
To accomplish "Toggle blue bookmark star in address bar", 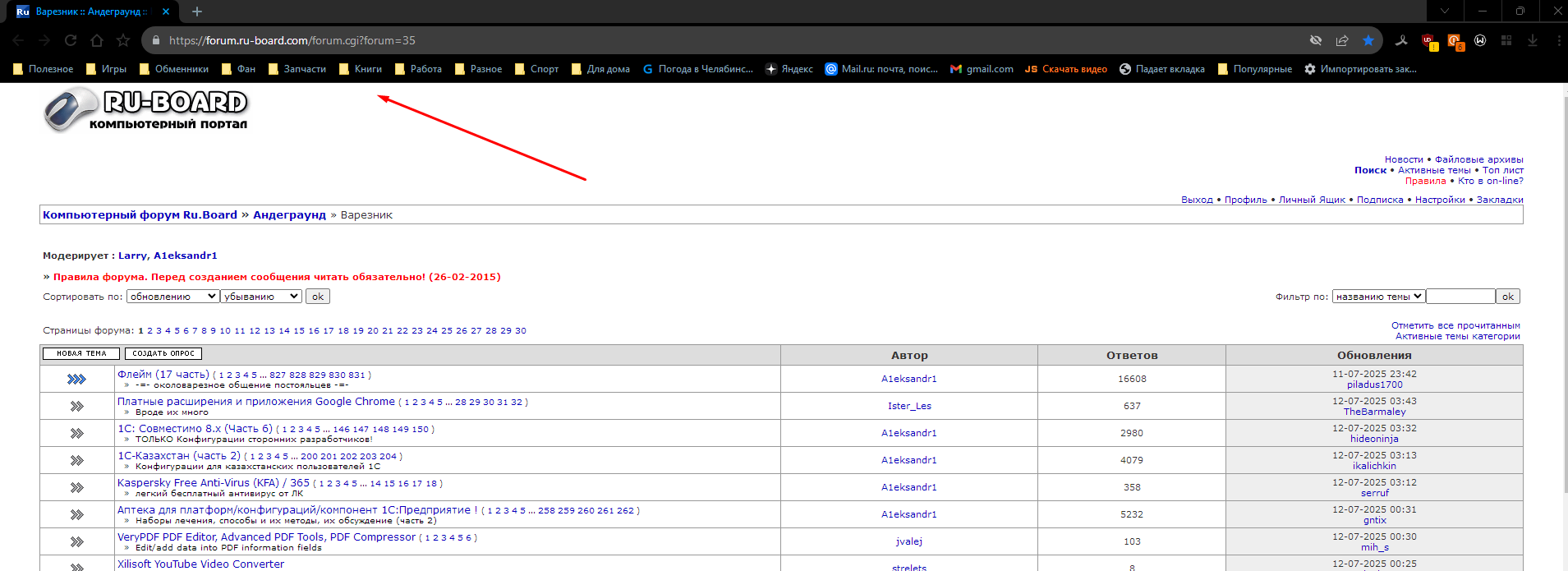I will point(1368,40).
